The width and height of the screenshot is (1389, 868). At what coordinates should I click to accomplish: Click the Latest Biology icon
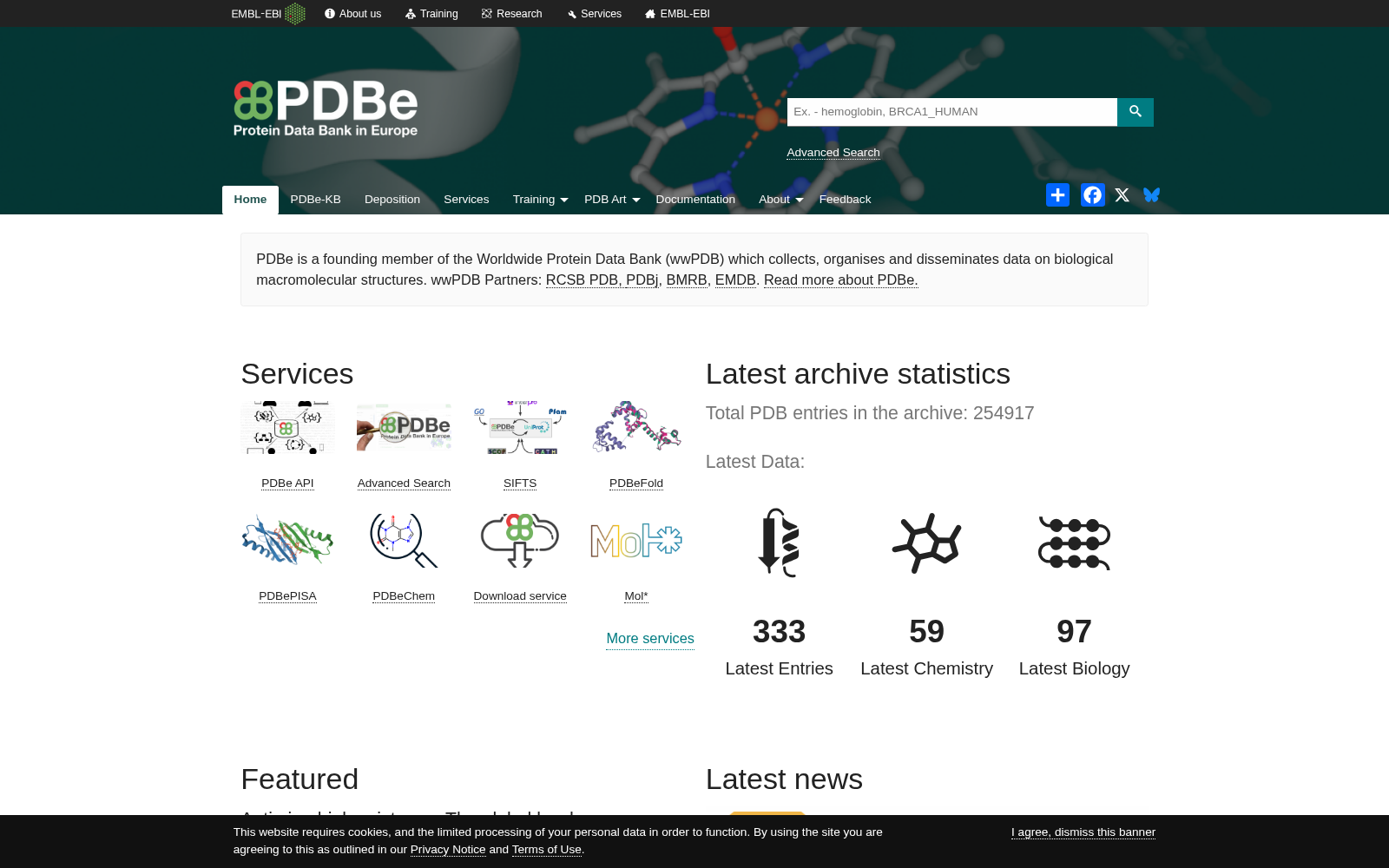point(1074,543)
